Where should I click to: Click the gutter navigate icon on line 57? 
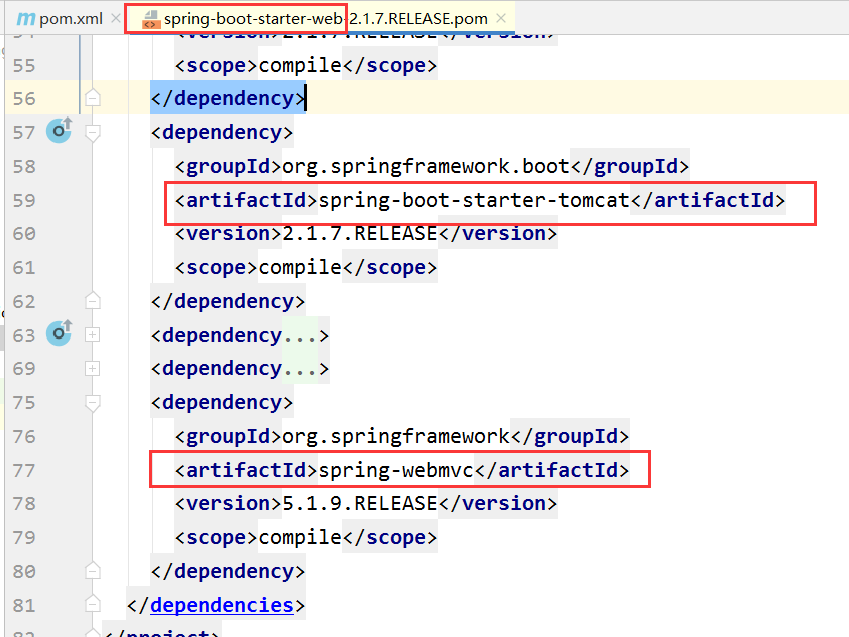[59, 131]
